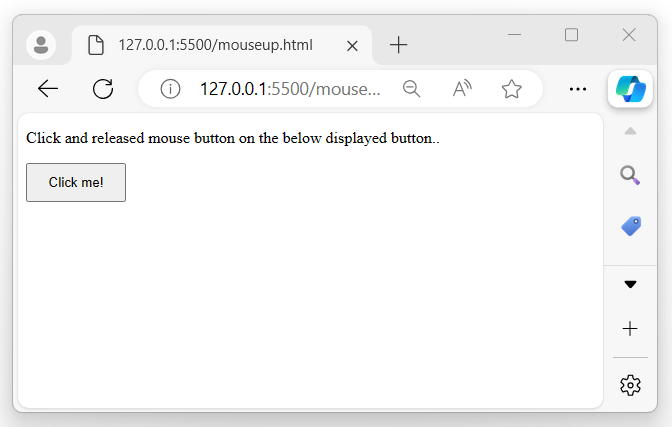Image resolution: width=672 pixels, height=427 pixels.
Task: Open sidebar settings gear
Action: click(630, 384)
